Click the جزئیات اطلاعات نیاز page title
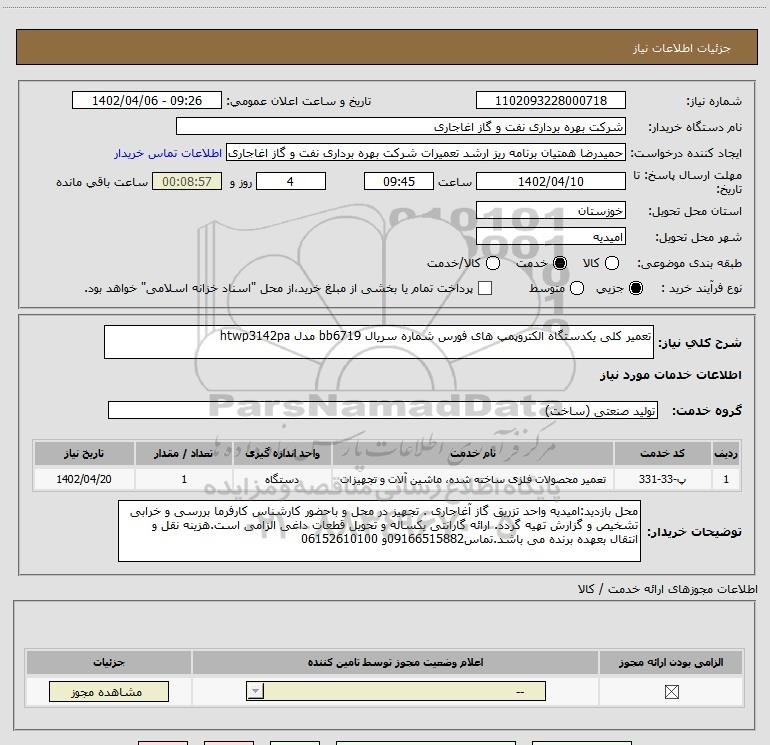This screenshot has width=770, height=745. (x=682, y=48)
